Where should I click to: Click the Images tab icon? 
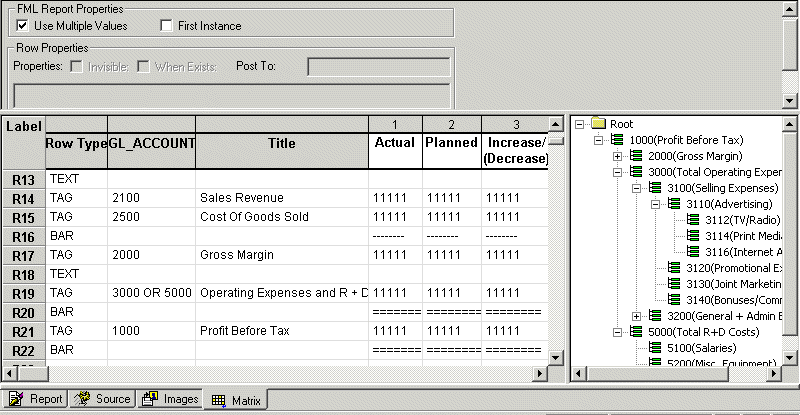(x=150, y=399)
